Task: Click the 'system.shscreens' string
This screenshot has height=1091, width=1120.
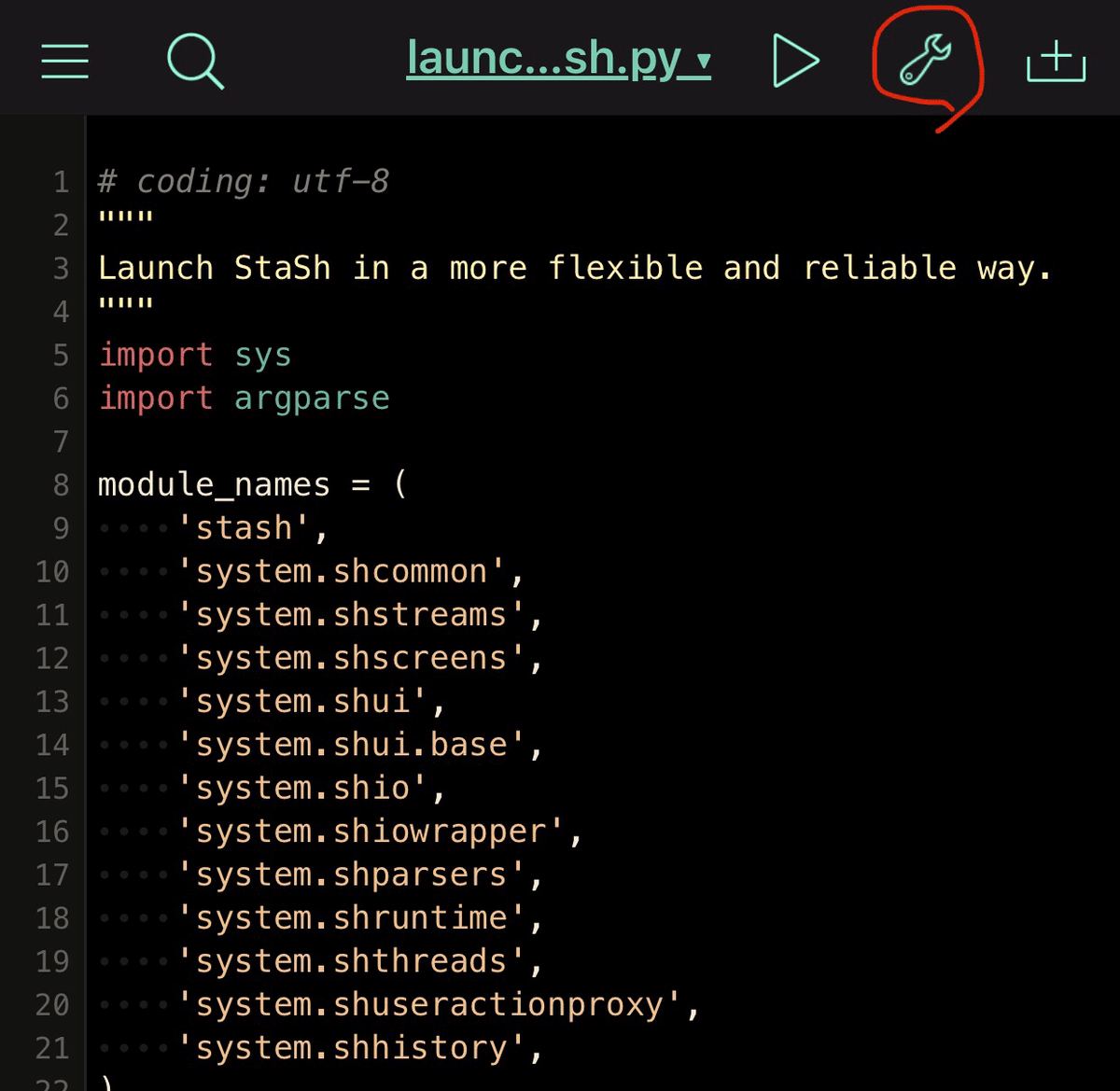Action: point(351,658)
